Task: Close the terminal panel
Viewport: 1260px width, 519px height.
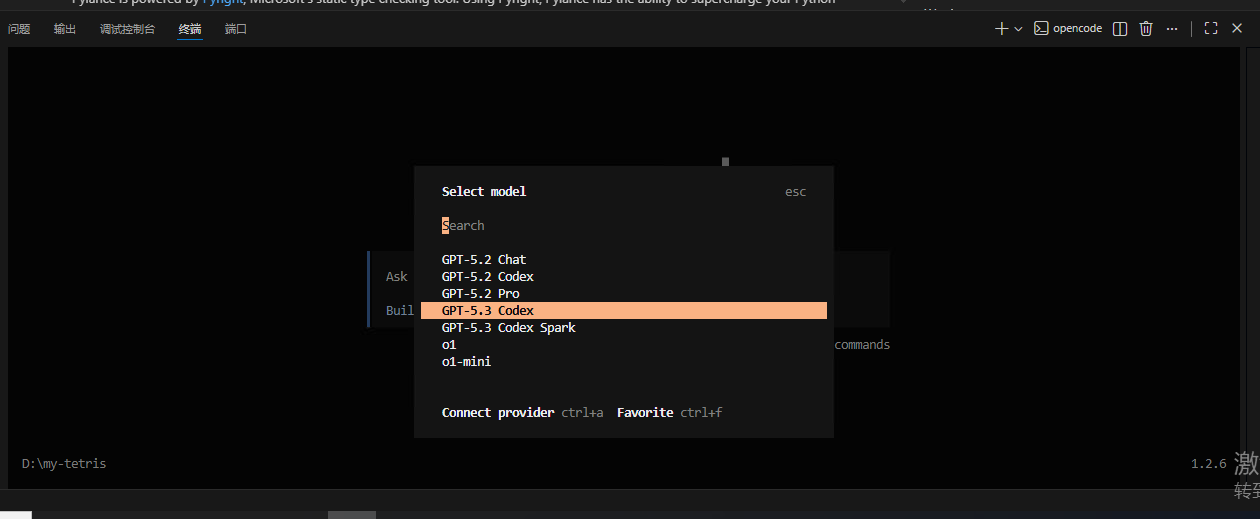Action: [x=1237, y=29]
